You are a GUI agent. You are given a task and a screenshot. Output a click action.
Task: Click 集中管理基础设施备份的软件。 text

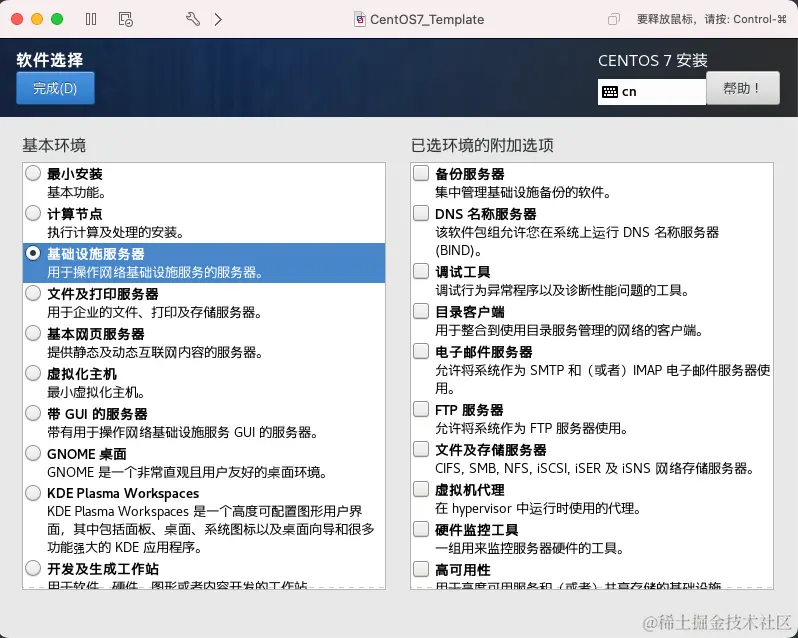coord(523,193)
